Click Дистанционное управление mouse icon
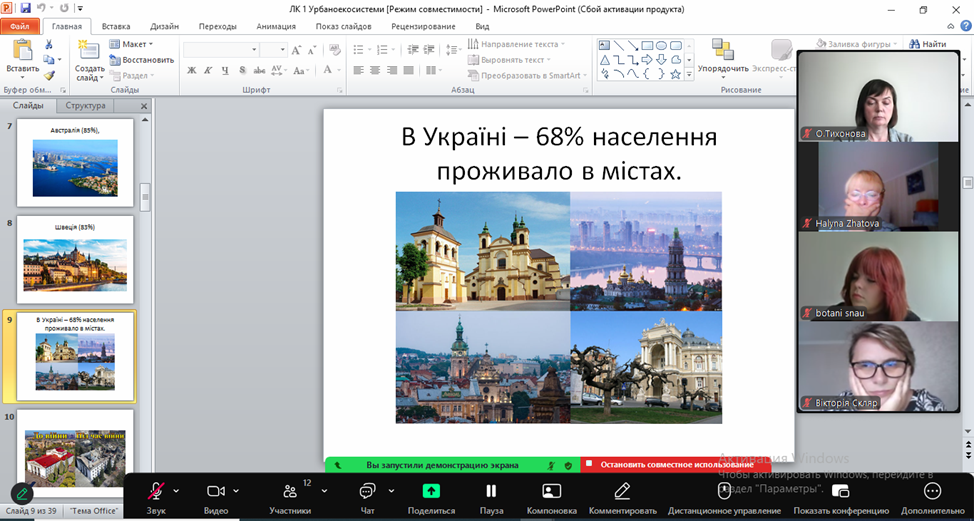Screen dimensions: 974x521 (x=724, y=491)
